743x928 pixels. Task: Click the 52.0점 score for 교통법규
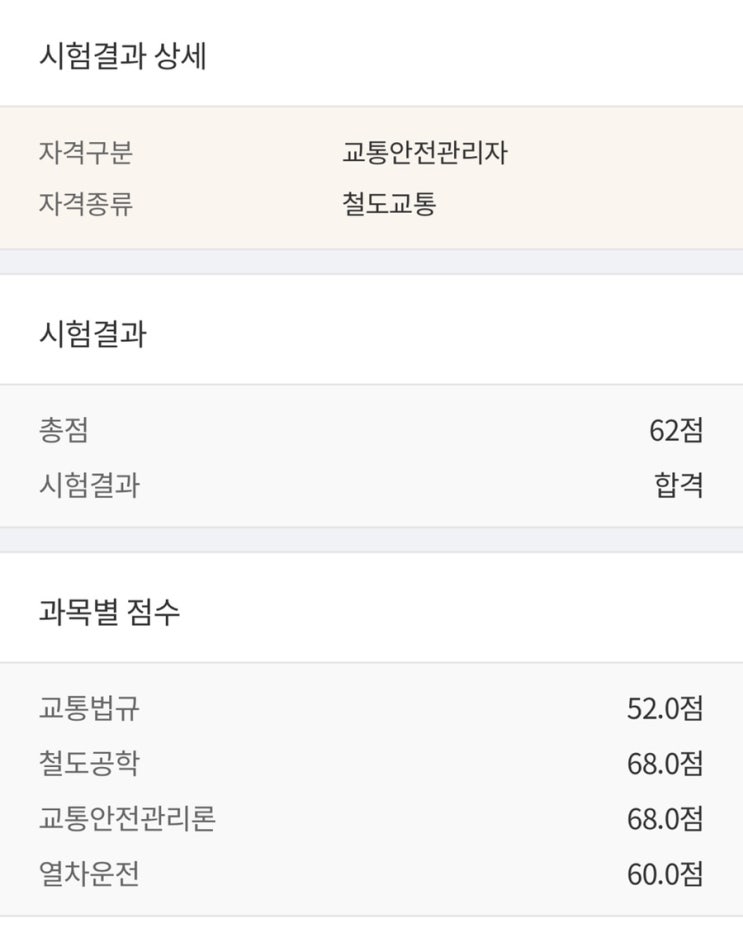[665, 709]
